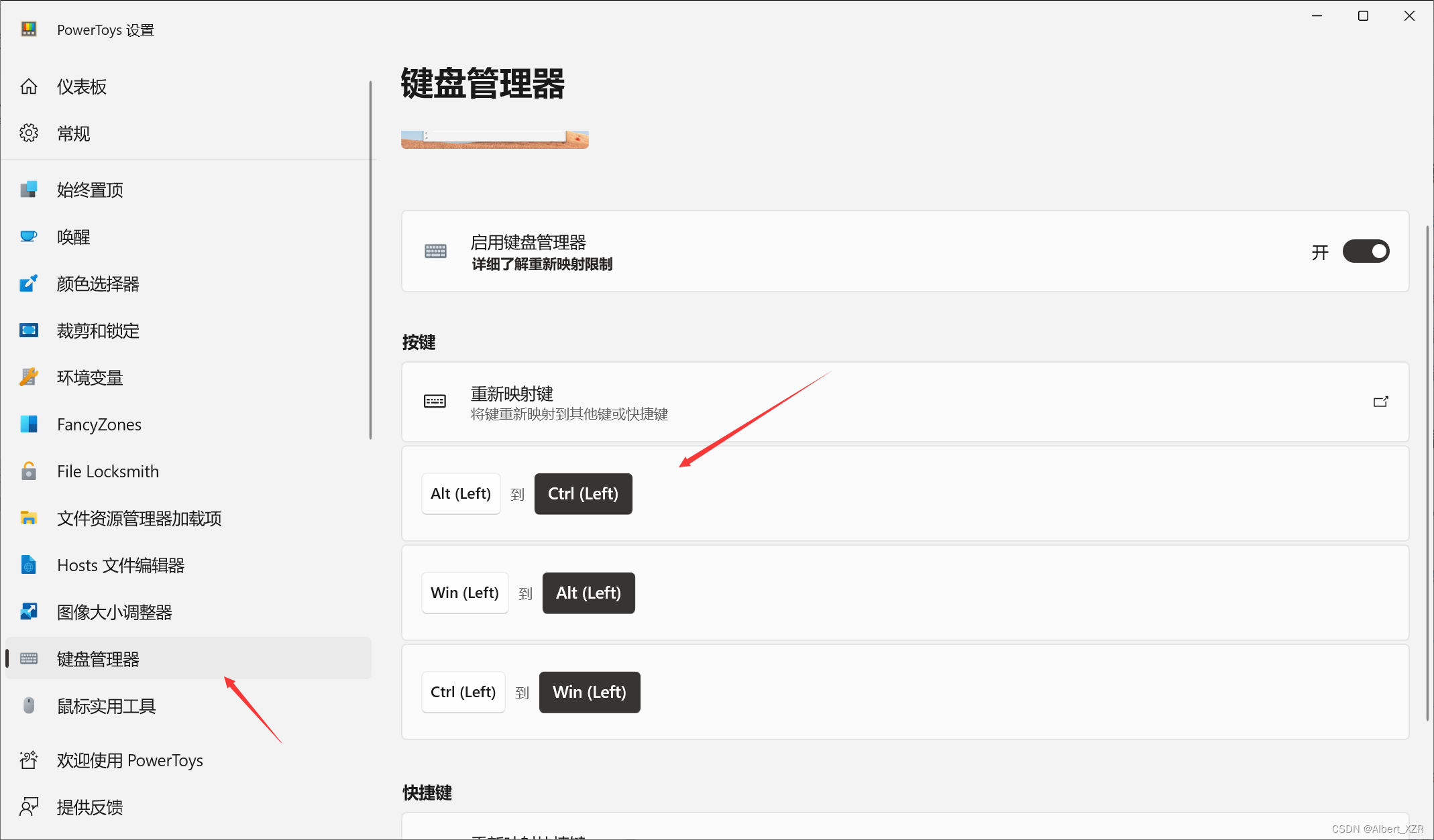This screenshot has width=1434, height=840.
Task: Click the Win (Left) source key chip
Action: [464, 593]
